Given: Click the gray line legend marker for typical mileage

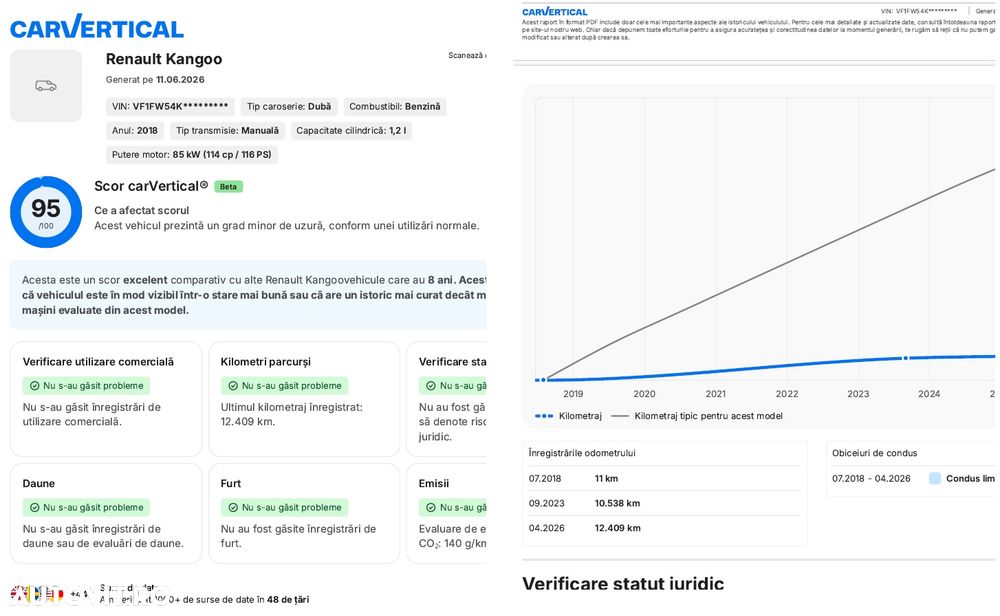Looking at the screenshot, I should point(620,416).
